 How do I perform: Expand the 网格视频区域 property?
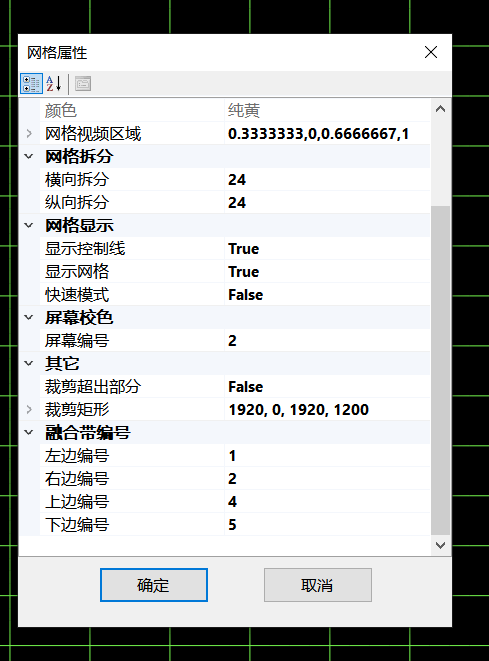click(x=29, y=134)
